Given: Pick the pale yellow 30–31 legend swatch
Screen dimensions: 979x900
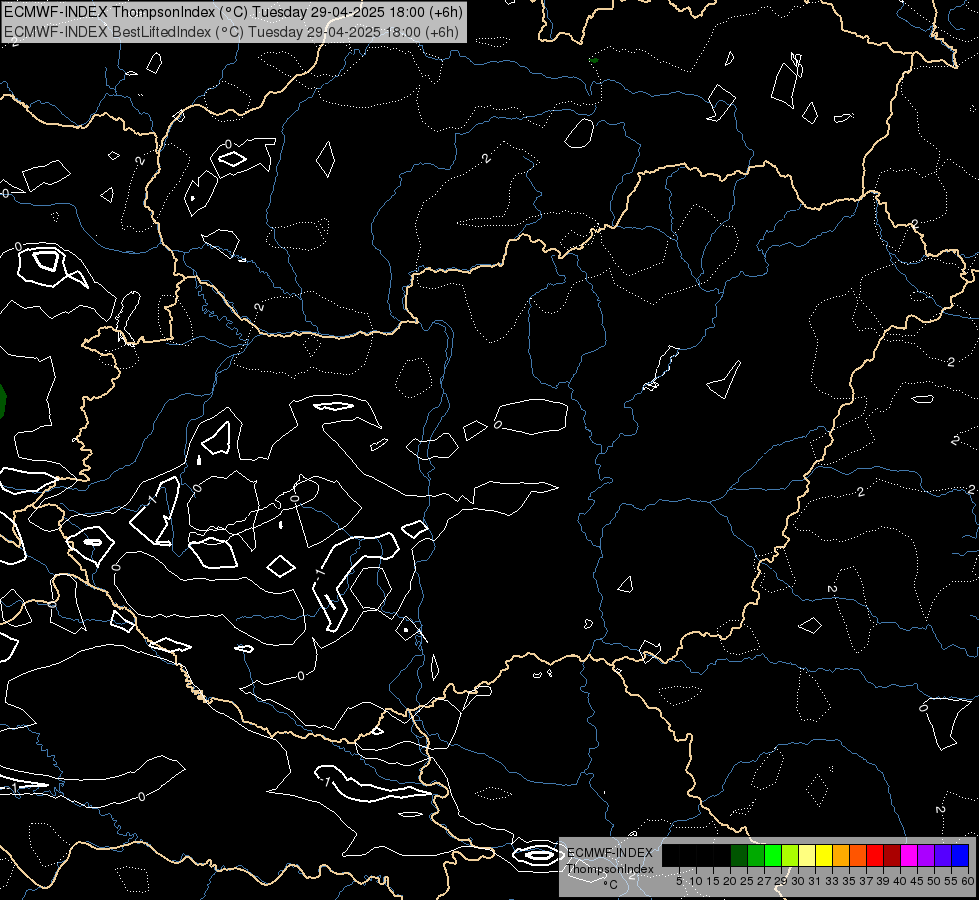Looking at the screenshot, I should 807,855.
